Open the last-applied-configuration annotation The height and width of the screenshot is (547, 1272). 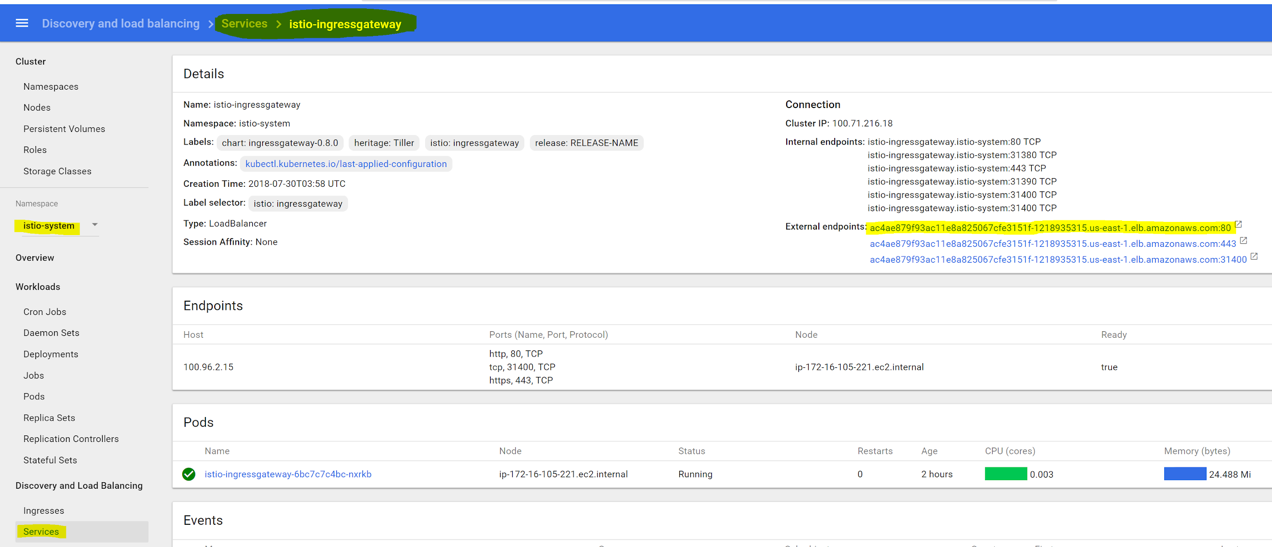pos(346,164)
